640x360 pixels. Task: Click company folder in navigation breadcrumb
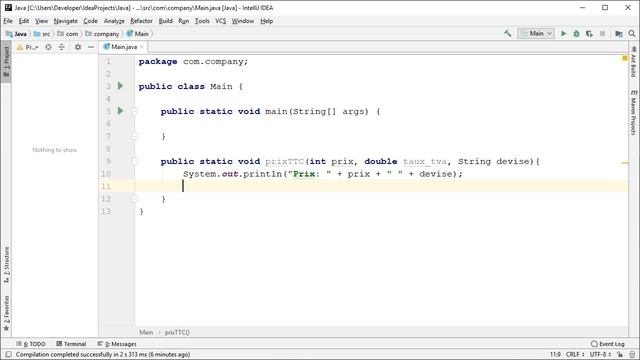102,34
